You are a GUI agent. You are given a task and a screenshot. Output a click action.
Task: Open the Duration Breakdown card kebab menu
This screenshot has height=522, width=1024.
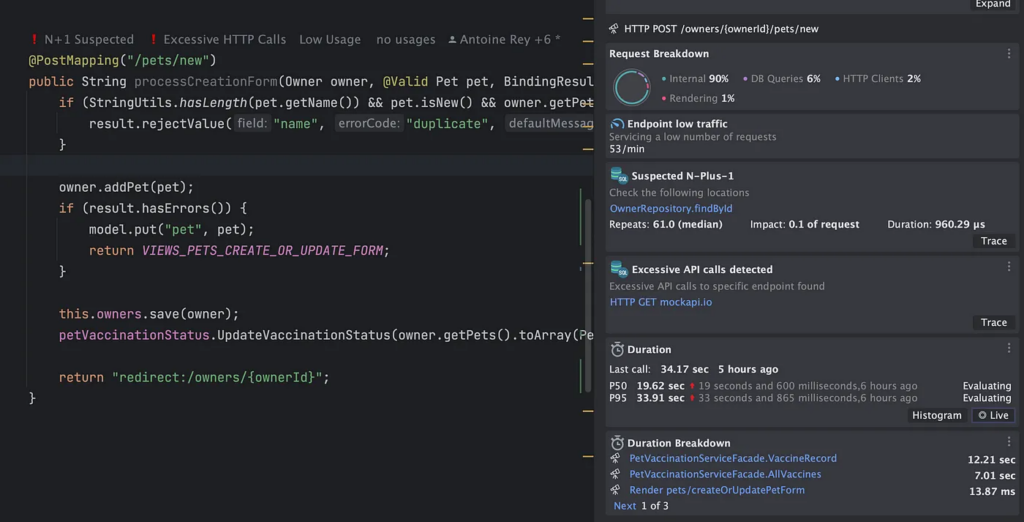1009,442
